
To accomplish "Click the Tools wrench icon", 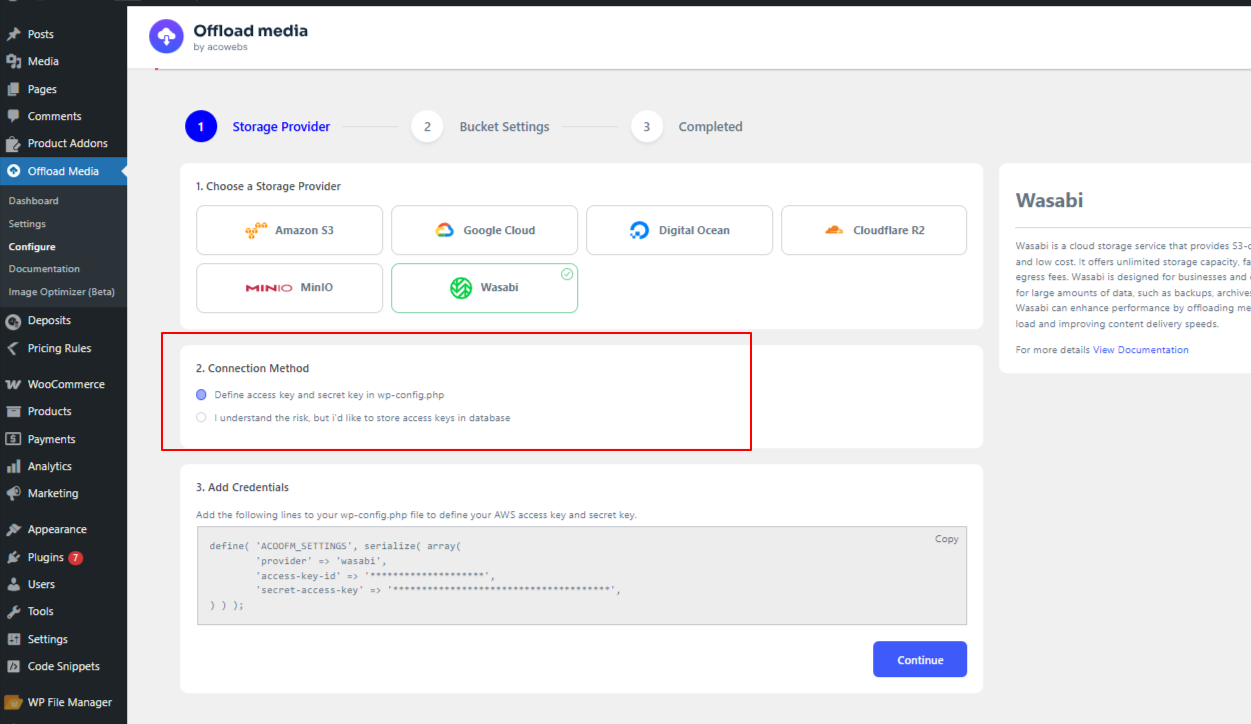I will point(13,611).
